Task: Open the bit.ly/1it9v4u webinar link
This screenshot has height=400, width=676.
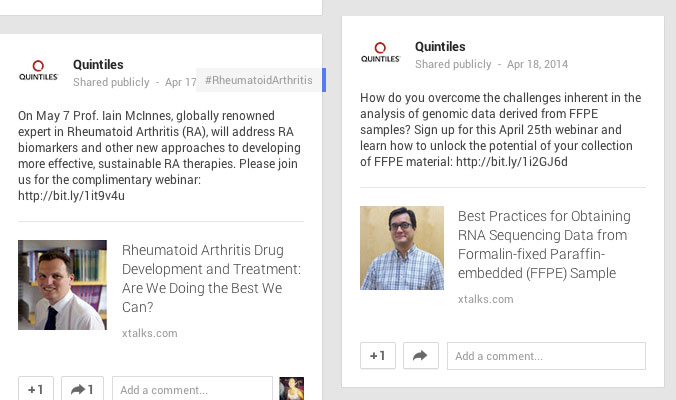Action: (71, 196)
